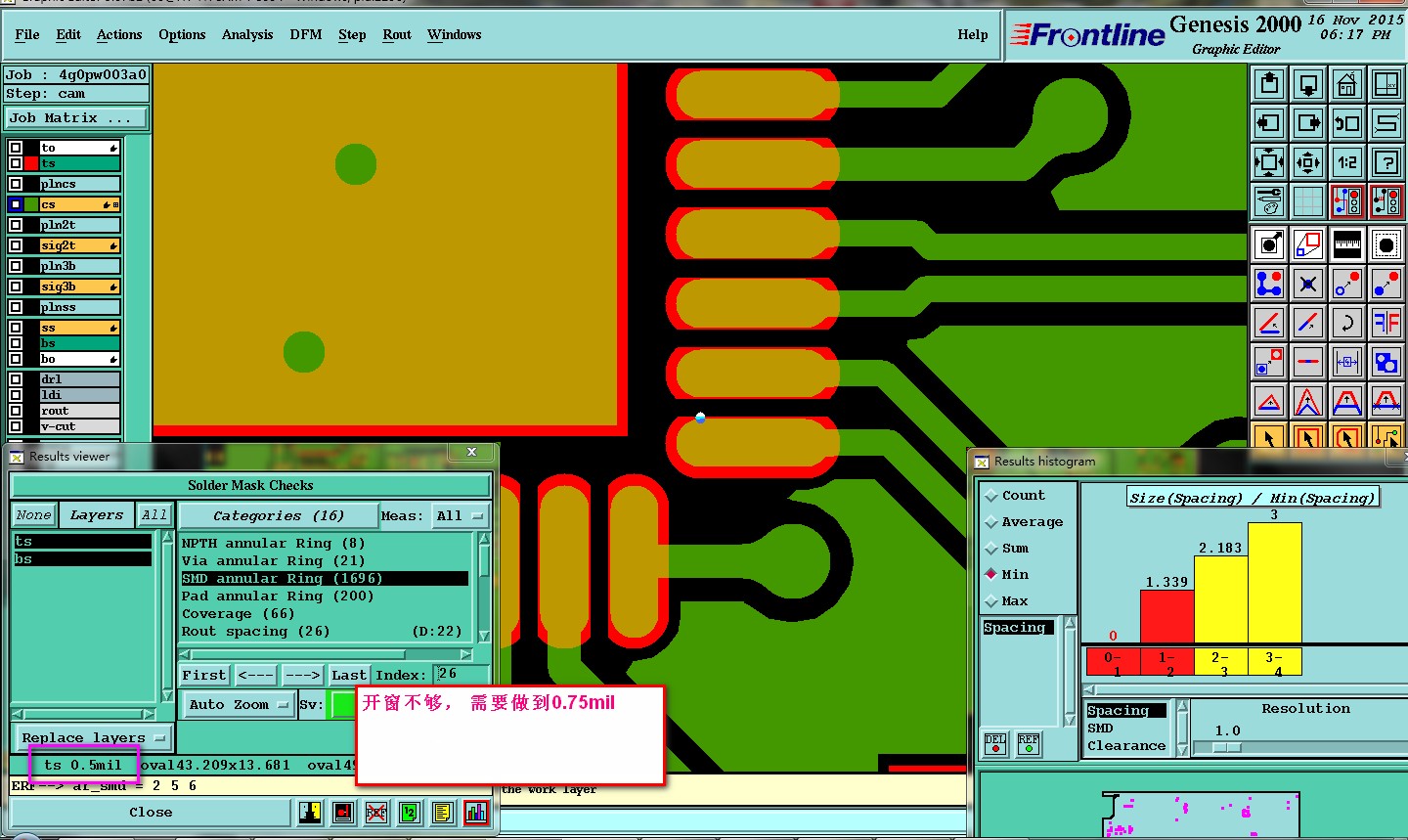1408x840 pixels.
Task: Select 'SMD annular Ring (1696)' category row
Action: pos(325,578)
